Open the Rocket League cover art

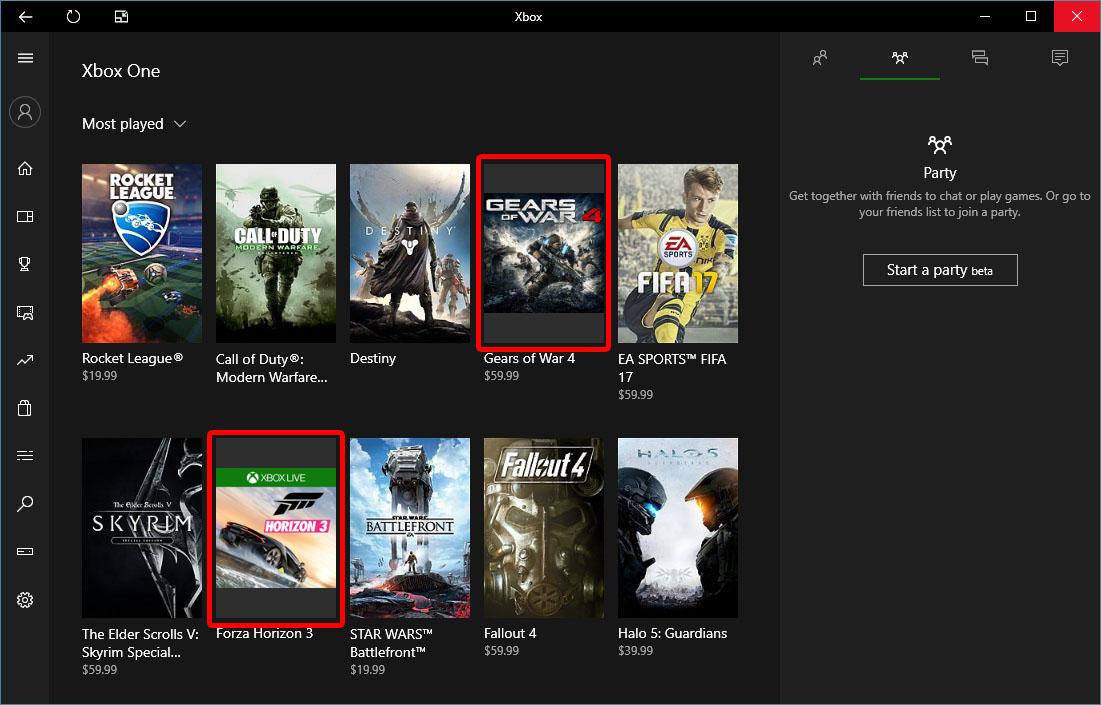click(x=141, y=252)
